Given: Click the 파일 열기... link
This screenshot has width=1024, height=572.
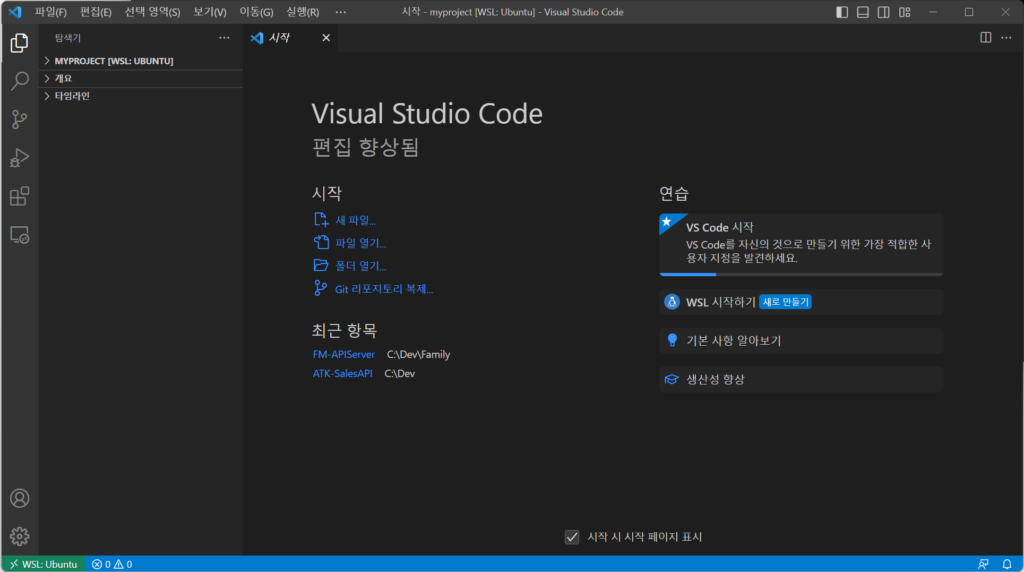Looking at the screenshot, I should point(360,243).
